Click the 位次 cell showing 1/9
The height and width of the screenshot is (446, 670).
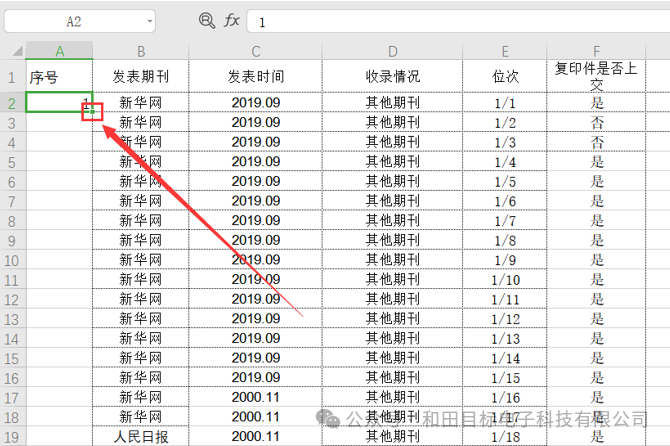pos(505,260)
